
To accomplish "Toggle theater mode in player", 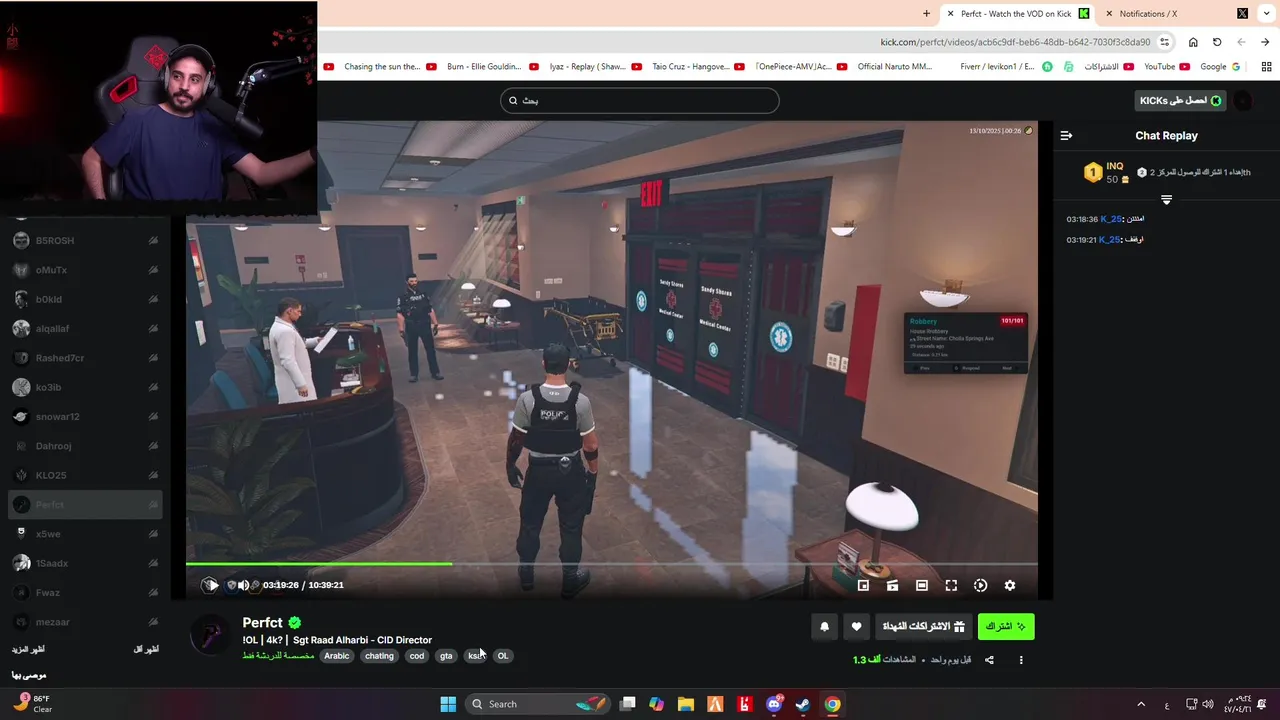I will coord(922,585).
